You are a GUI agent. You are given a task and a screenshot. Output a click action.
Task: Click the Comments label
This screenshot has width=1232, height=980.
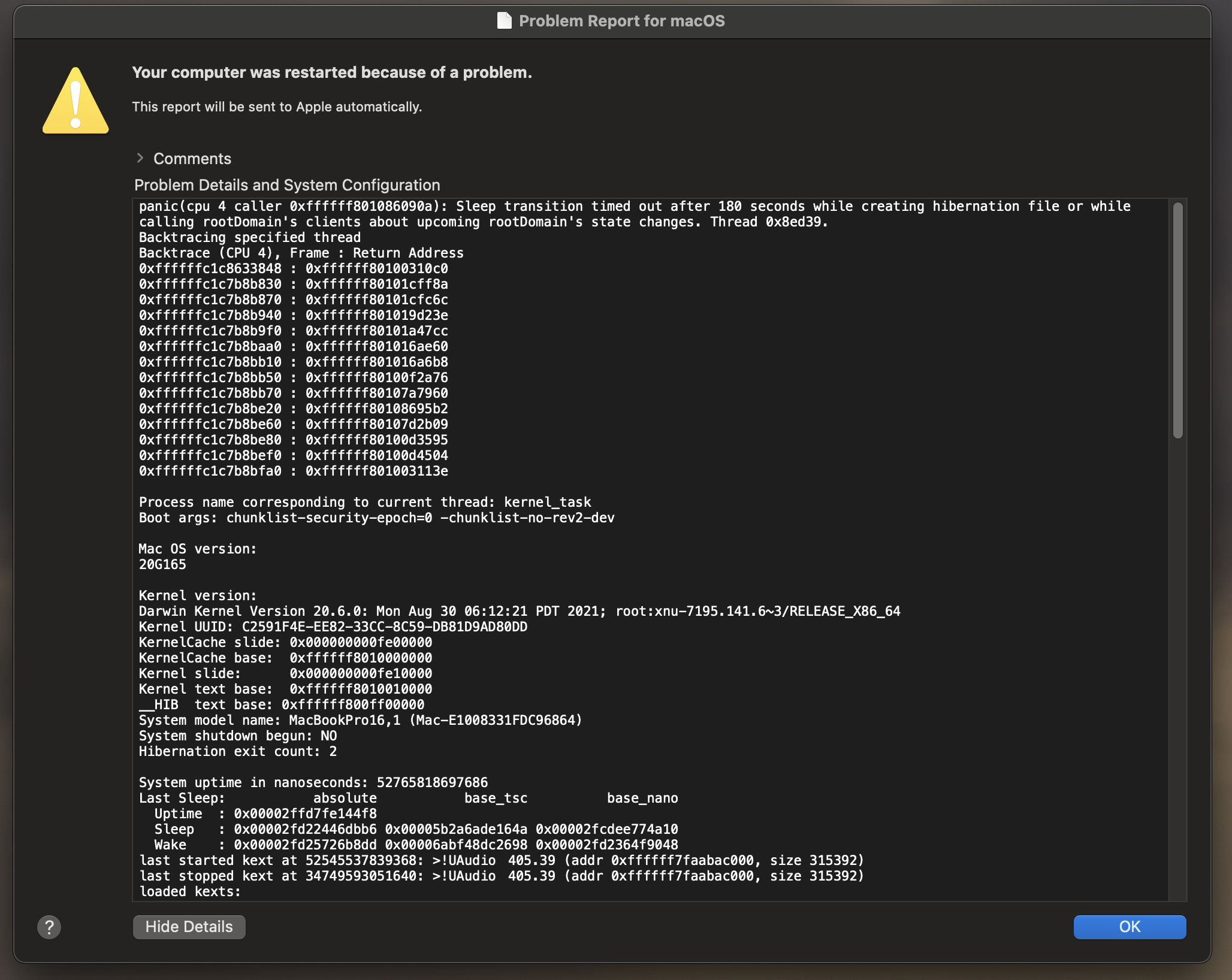pos(192,159)
